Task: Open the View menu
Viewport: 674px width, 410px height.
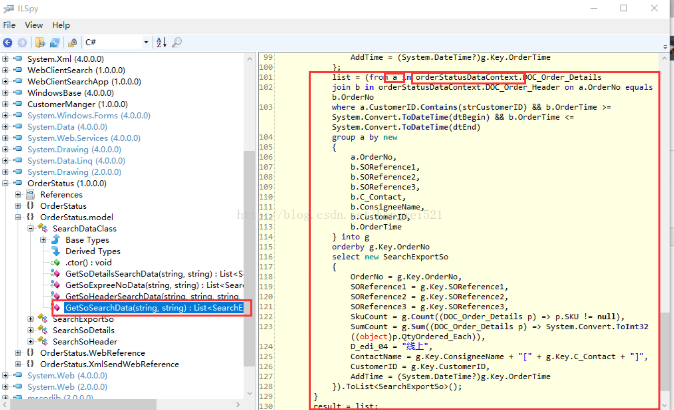Action: 34,25
